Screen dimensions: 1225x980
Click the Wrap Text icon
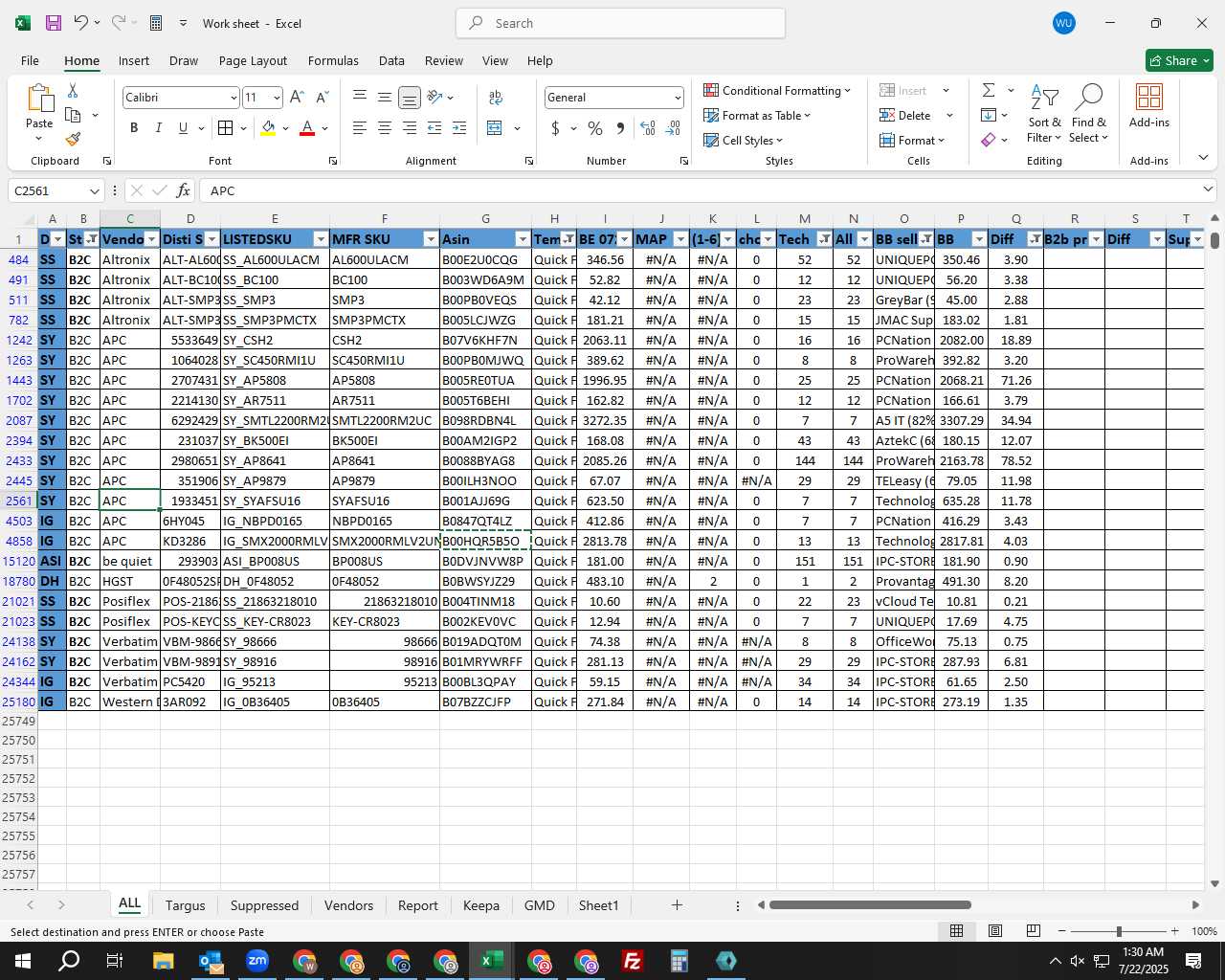496,98
